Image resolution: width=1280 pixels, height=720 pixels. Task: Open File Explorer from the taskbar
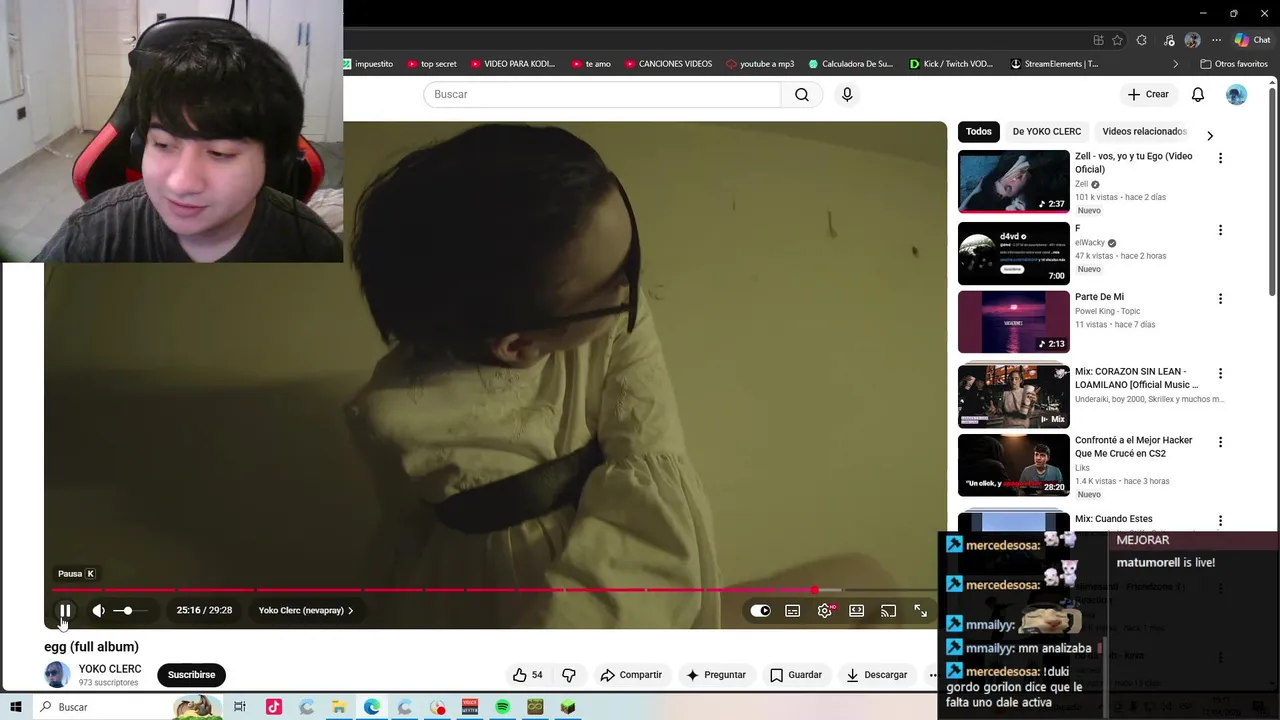339,707
